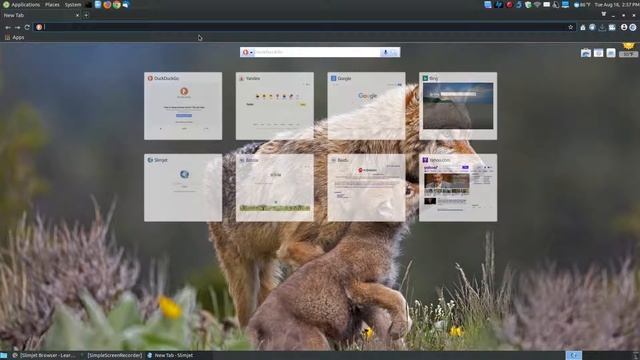
Task: Open the speed dial tile below Yandex
Action: coord(275,188)
